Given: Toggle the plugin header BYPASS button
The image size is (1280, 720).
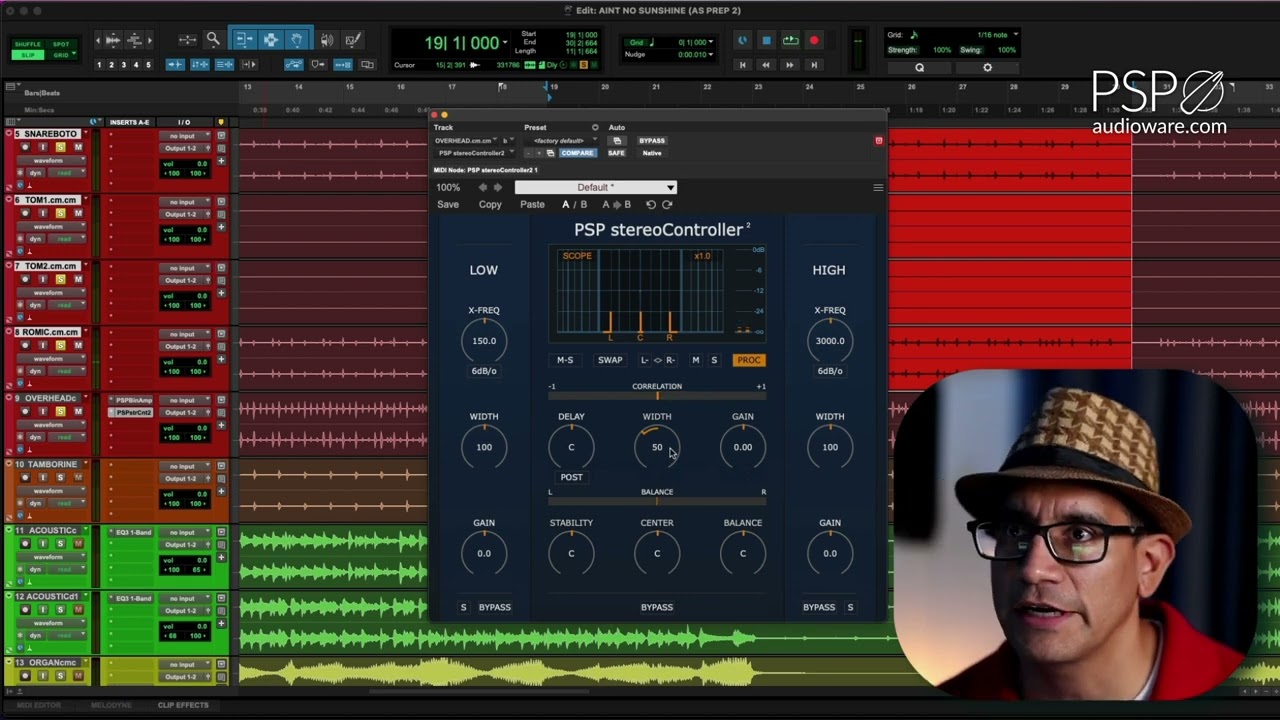Looking at the screenshot, I should [x=652, y=141].
